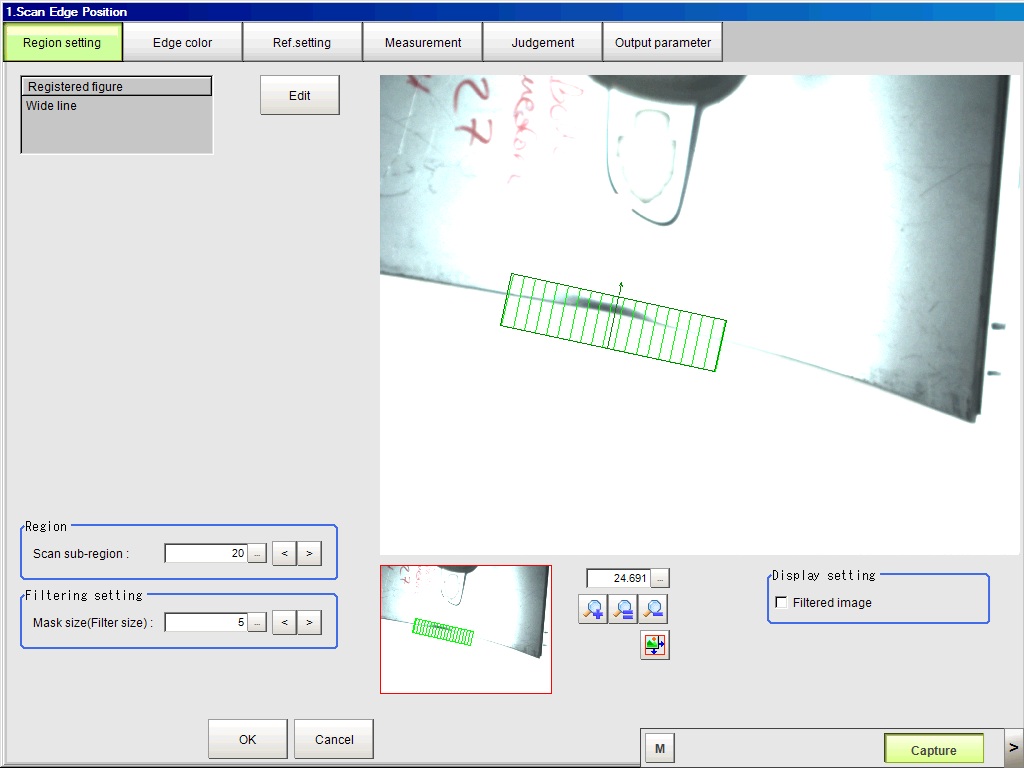Open the Mask size value editor
The height and width of the screenshot is (768, 1024).
pos(257,623)
